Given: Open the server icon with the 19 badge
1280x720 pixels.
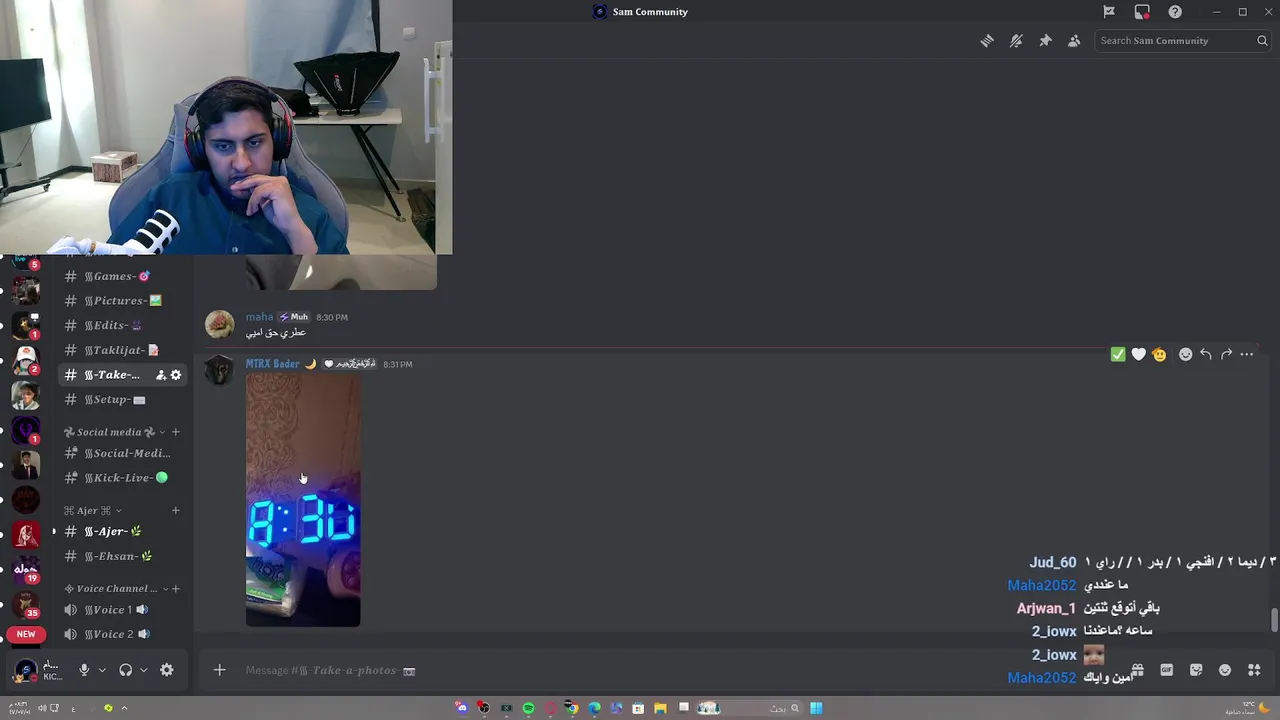Looking at the screenshot, I should point(26,568).
